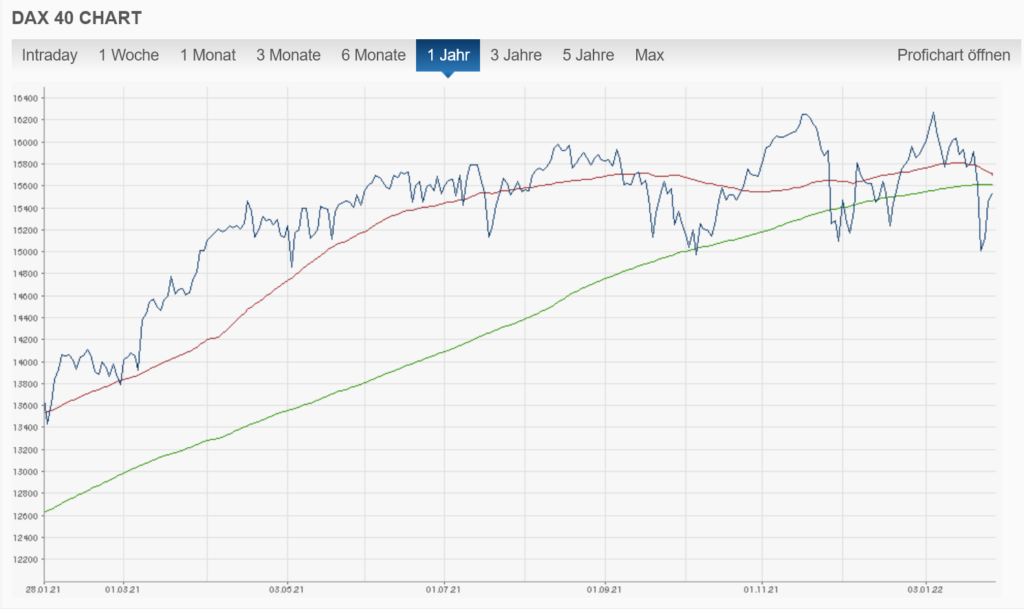Click the green line's leftmost starting point

(x=46, y=512)
